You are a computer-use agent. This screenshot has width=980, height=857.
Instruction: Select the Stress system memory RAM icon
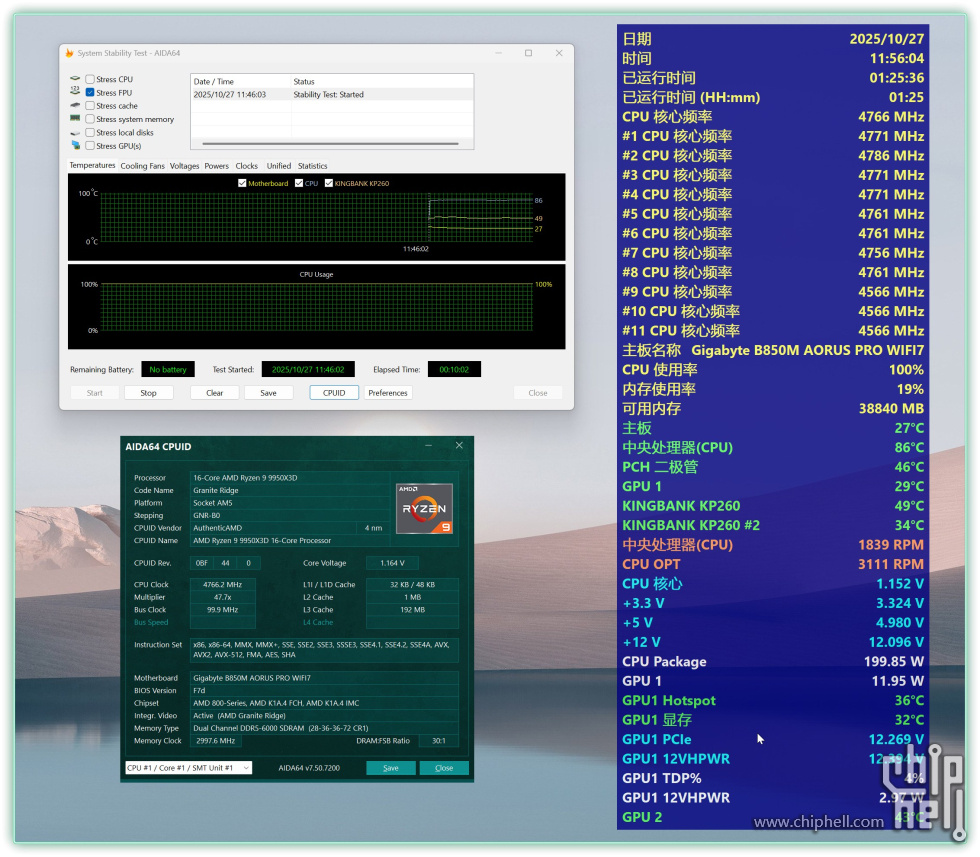[x=76, y=118]
